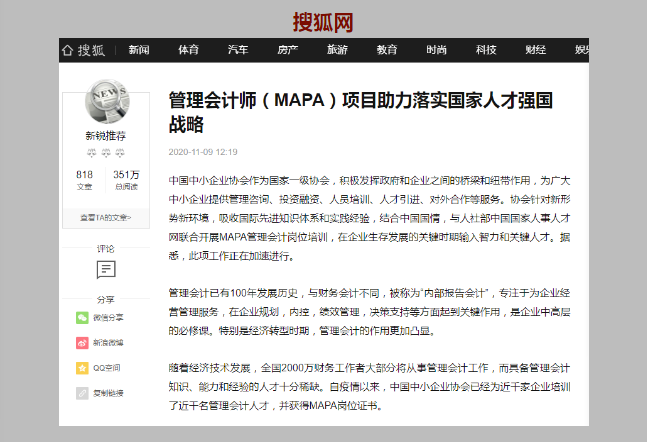Screen dimensions: 647x442
Task: Open the 时尚 channel
Action: (437, 50)
